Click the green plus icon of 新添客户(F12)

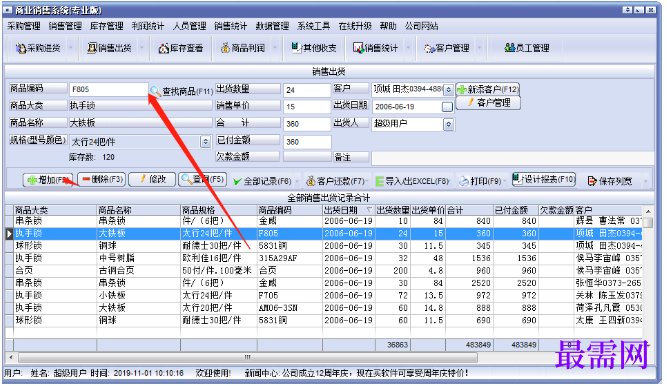[462, 89]
